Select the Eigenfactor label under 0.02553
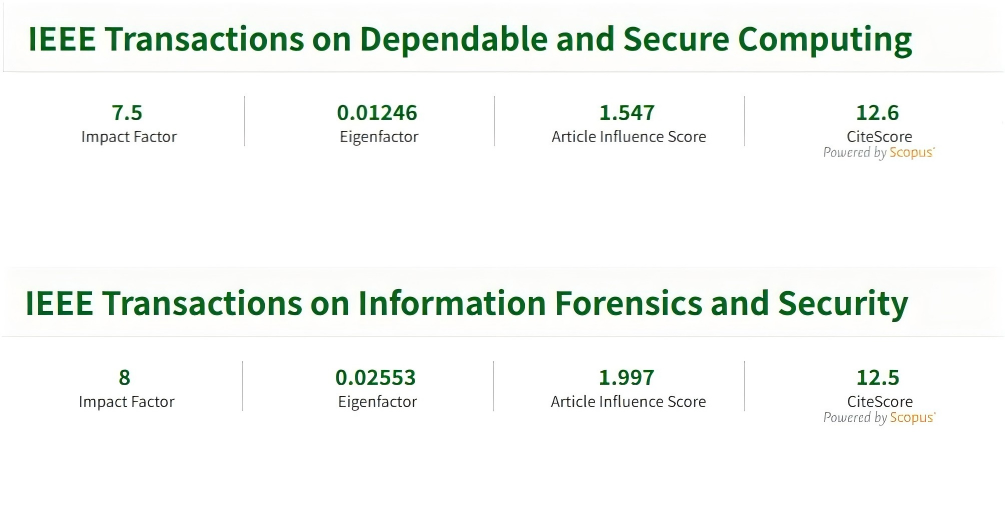 point(378,401)
